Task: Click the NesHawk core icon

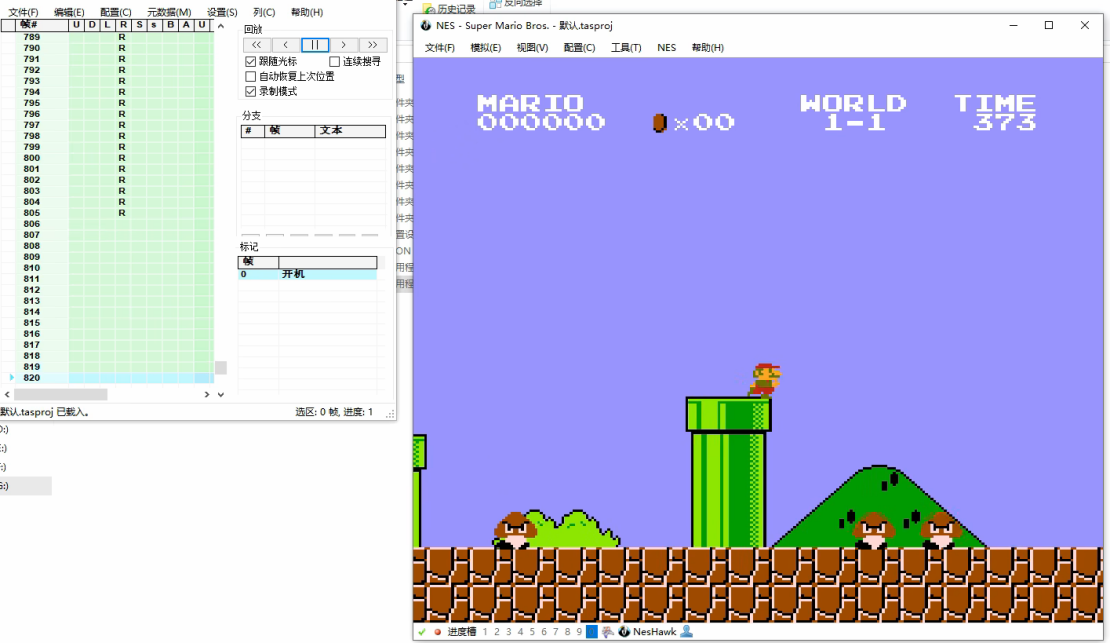Action: [x=624, y=632]
